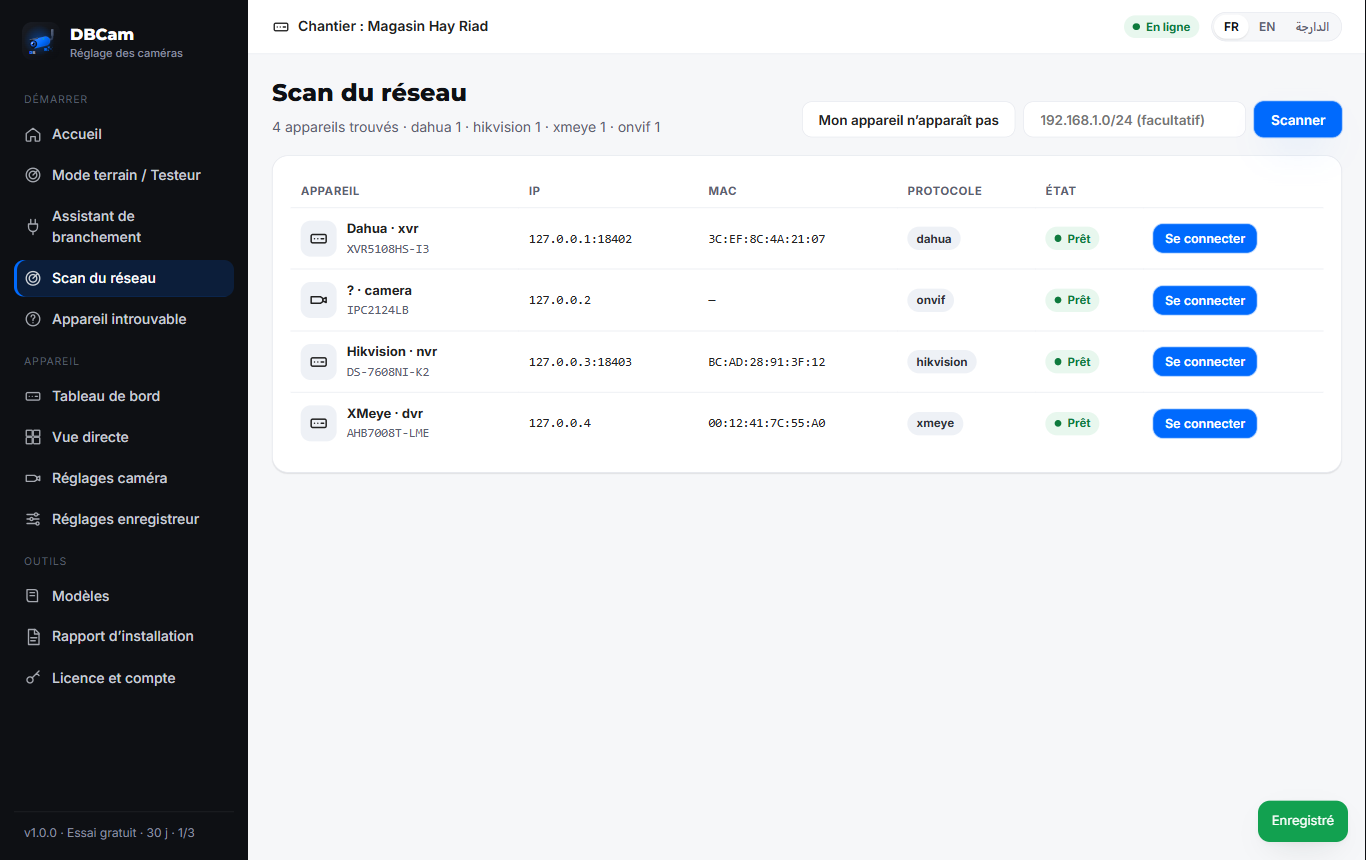1366x860 pixels.
Task: Click the En ligne status badge
Action: pos(1161,27)
